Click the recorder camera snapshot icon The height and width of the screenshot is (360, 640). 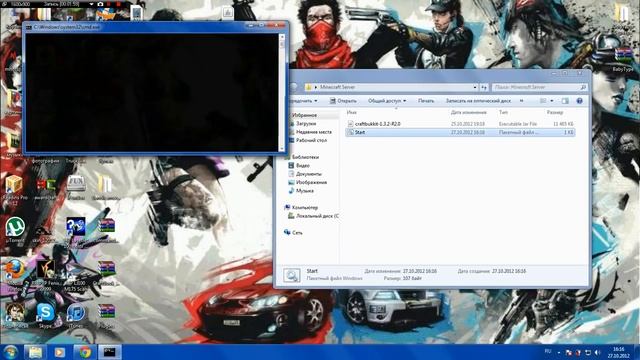pyautogui.click(x=100, y=4)
